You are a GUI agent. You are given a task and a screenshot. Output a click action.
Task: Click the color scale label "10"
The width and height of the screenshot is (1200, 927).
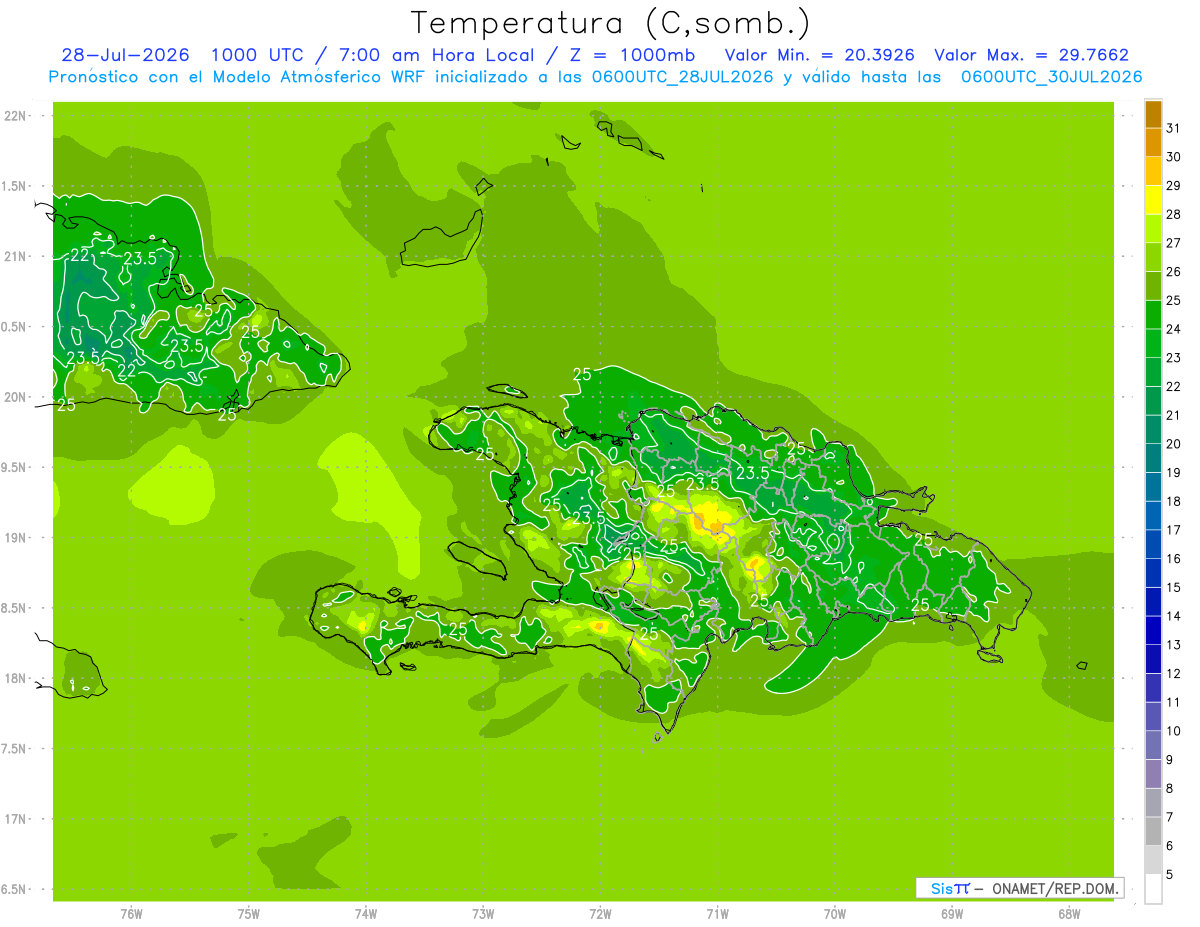coord(1173,731)
